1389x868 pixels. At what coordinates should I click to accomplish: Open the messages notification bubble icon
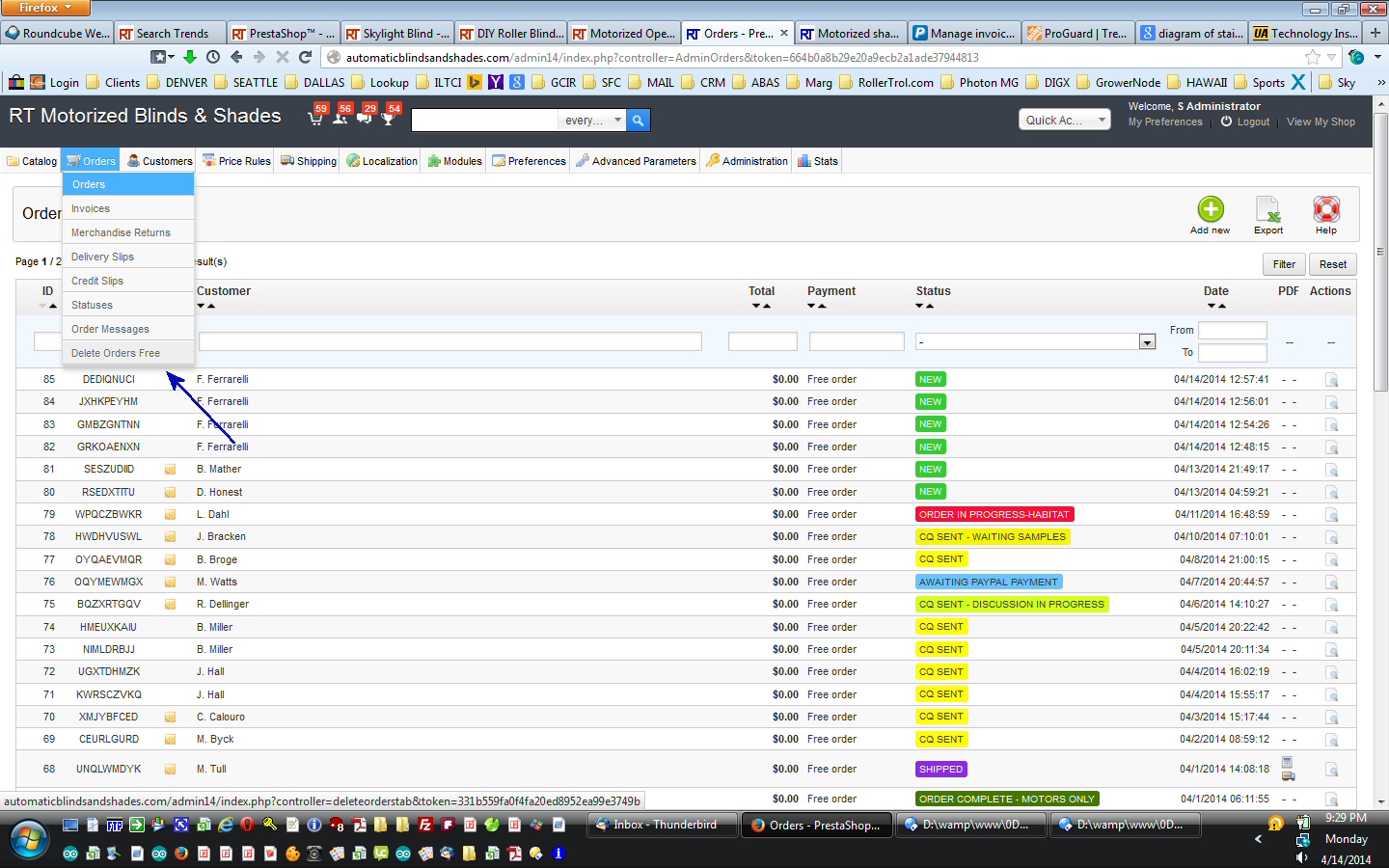click(364, 119)
